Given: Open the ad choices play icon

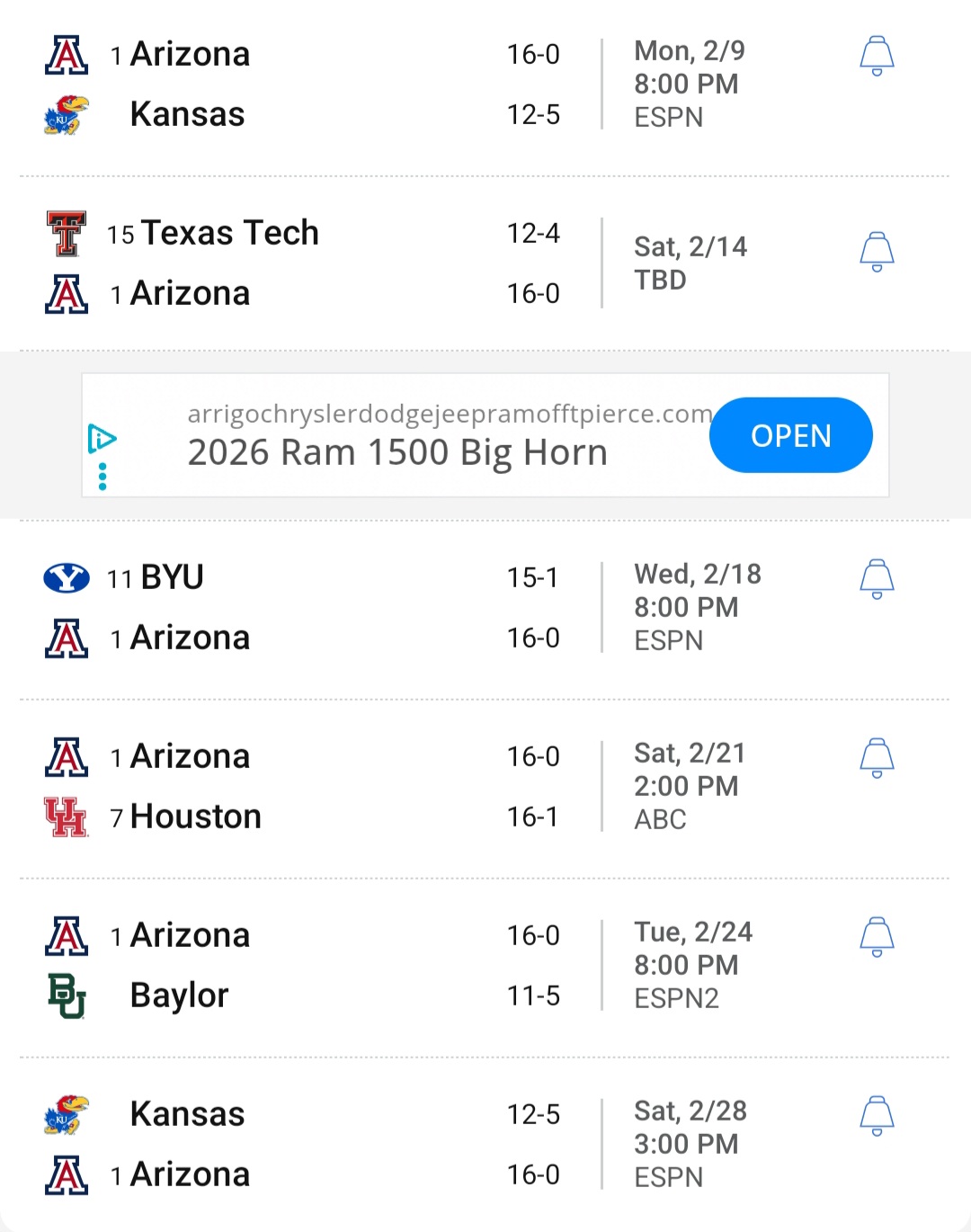Looking at the screenshot, I should [x=102, y=439].
